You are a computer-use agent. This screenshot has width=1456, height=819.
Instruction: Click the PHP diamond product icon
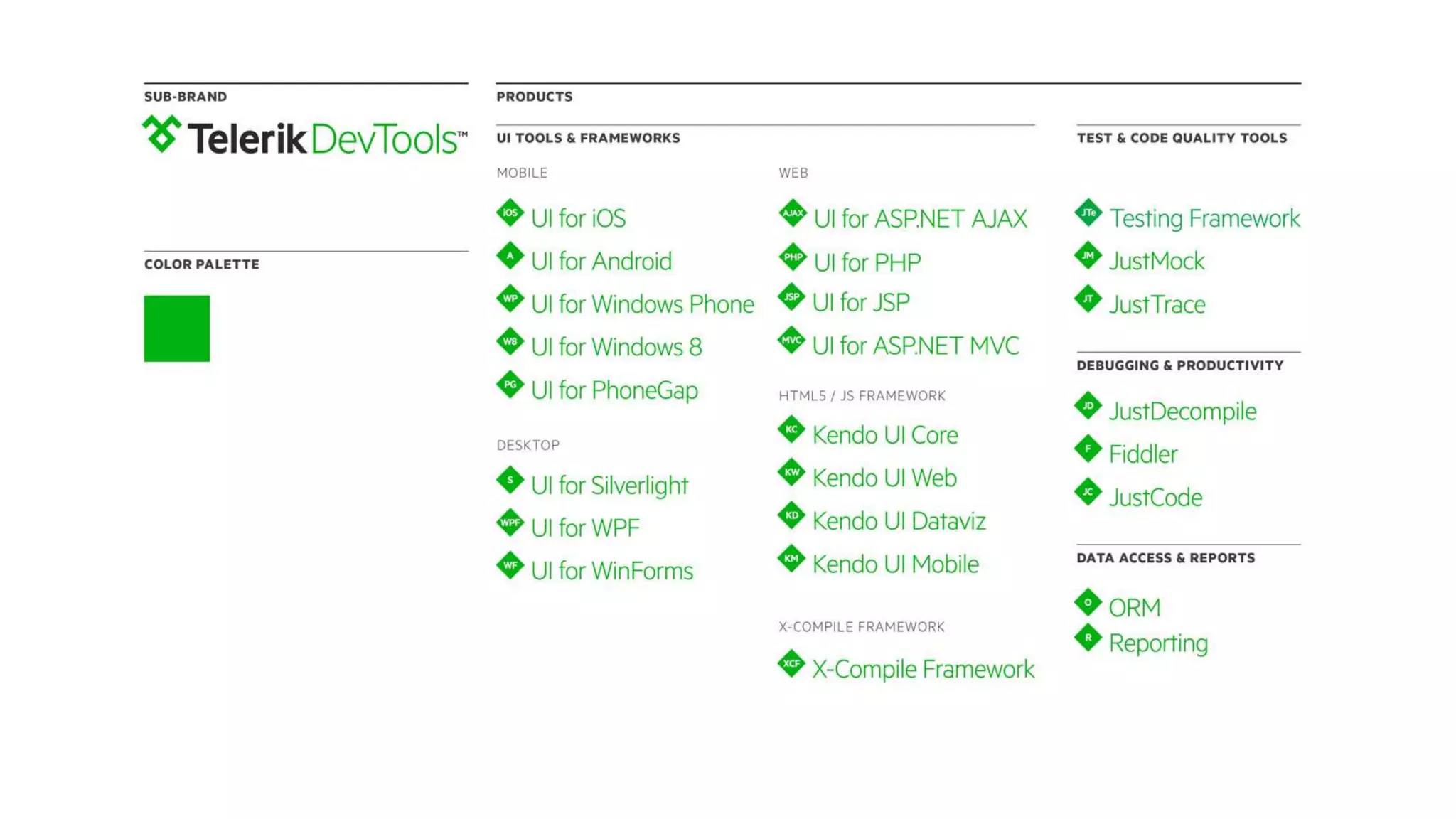click(x=792, y=257)
